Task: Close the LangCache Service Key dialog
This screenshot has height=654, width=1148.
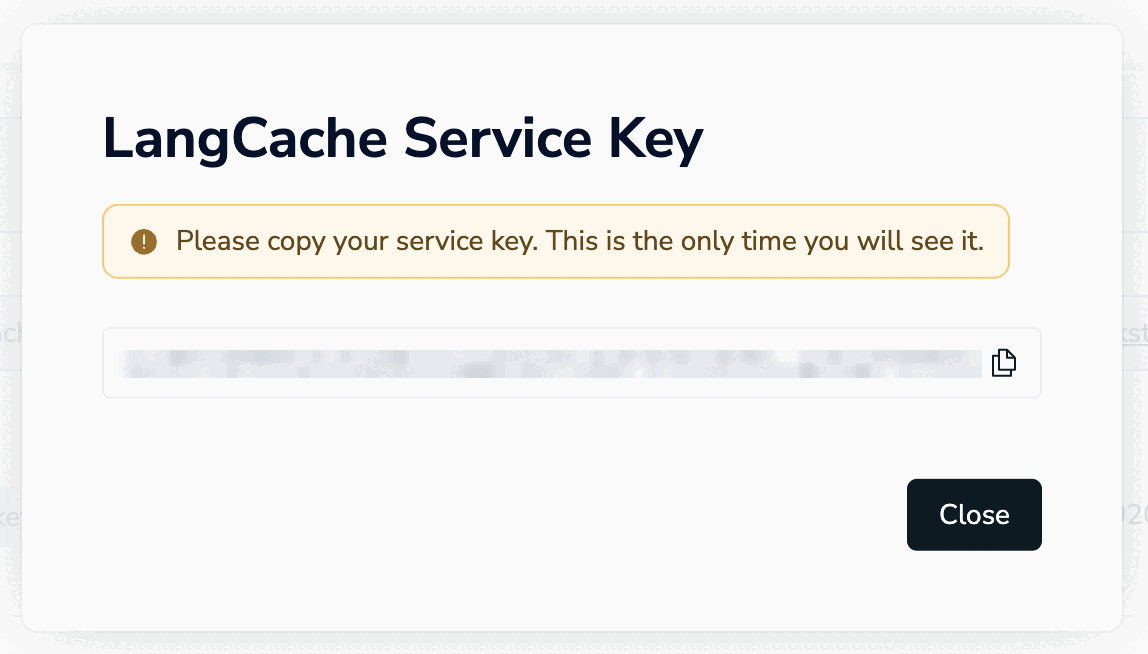Action: tap(973, 515)
